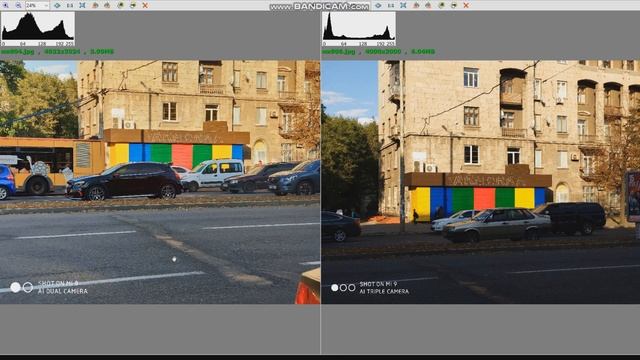Image resolution: width=640 pixels, height=360 pixels.
Task: Set the left image to 1:1 size
Action: pos(70,5)
